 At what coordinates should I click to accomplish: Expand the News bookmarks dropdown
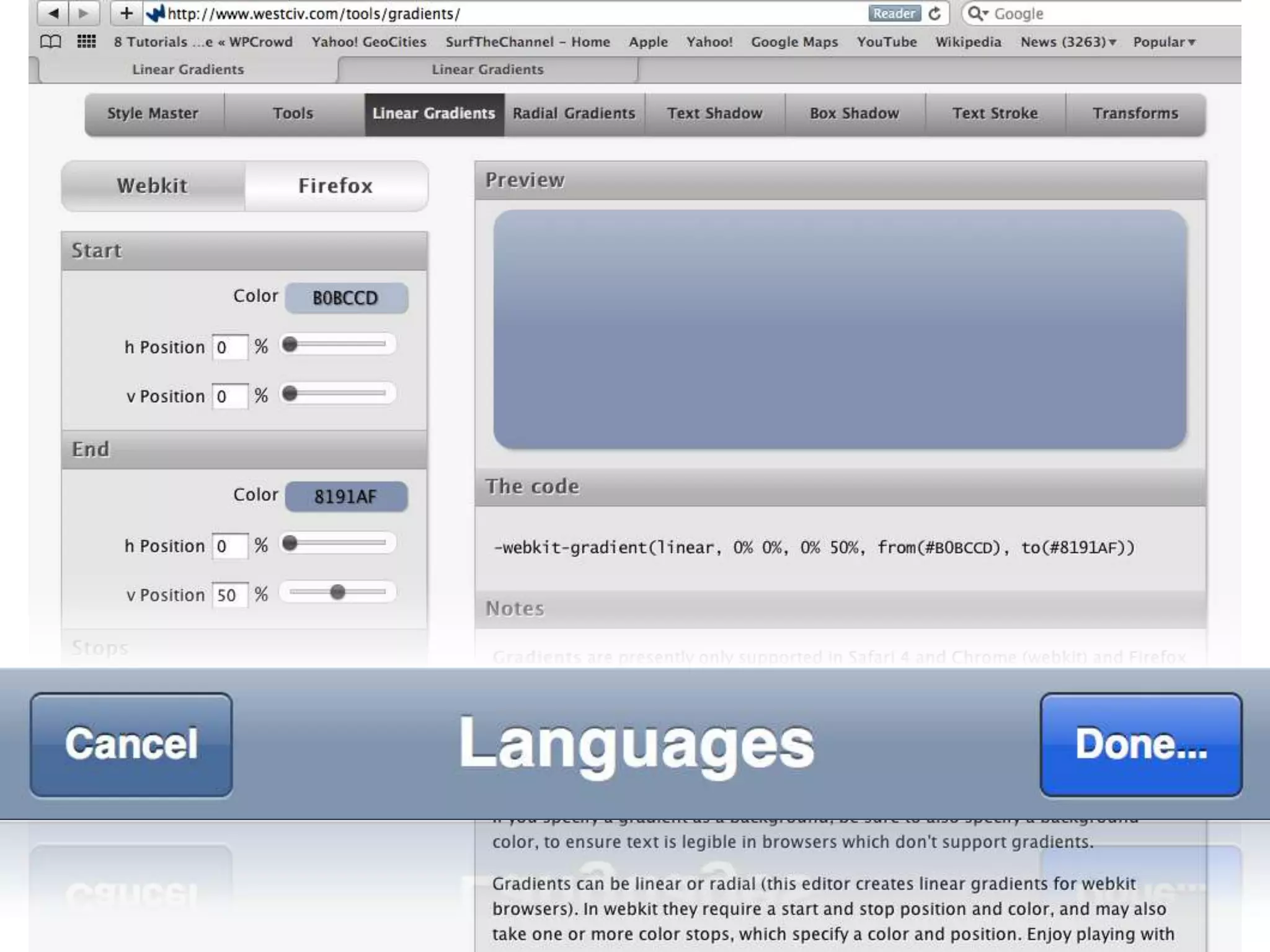[x=1068, y=42]
